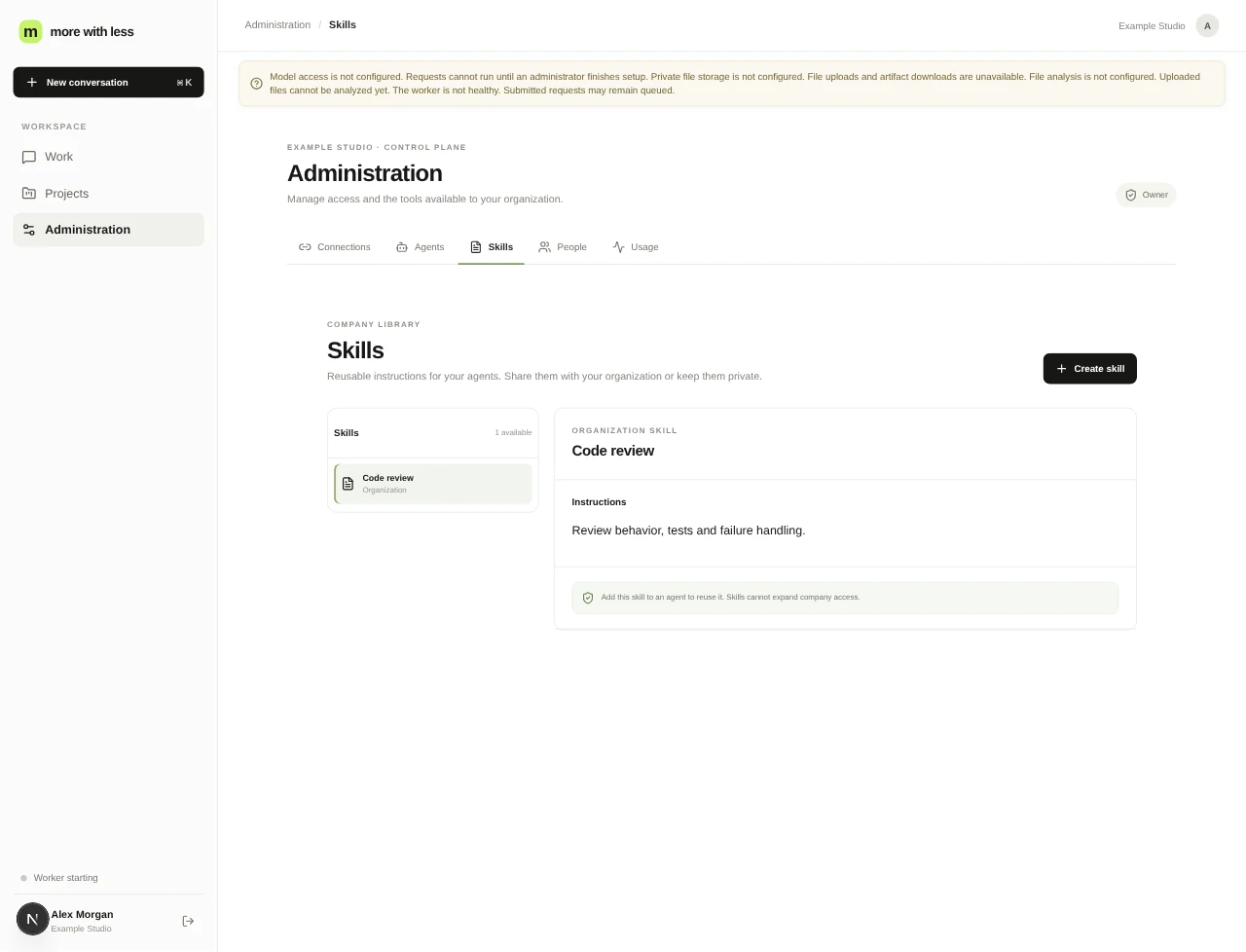Switch to the People tab

tap(563, 247)
